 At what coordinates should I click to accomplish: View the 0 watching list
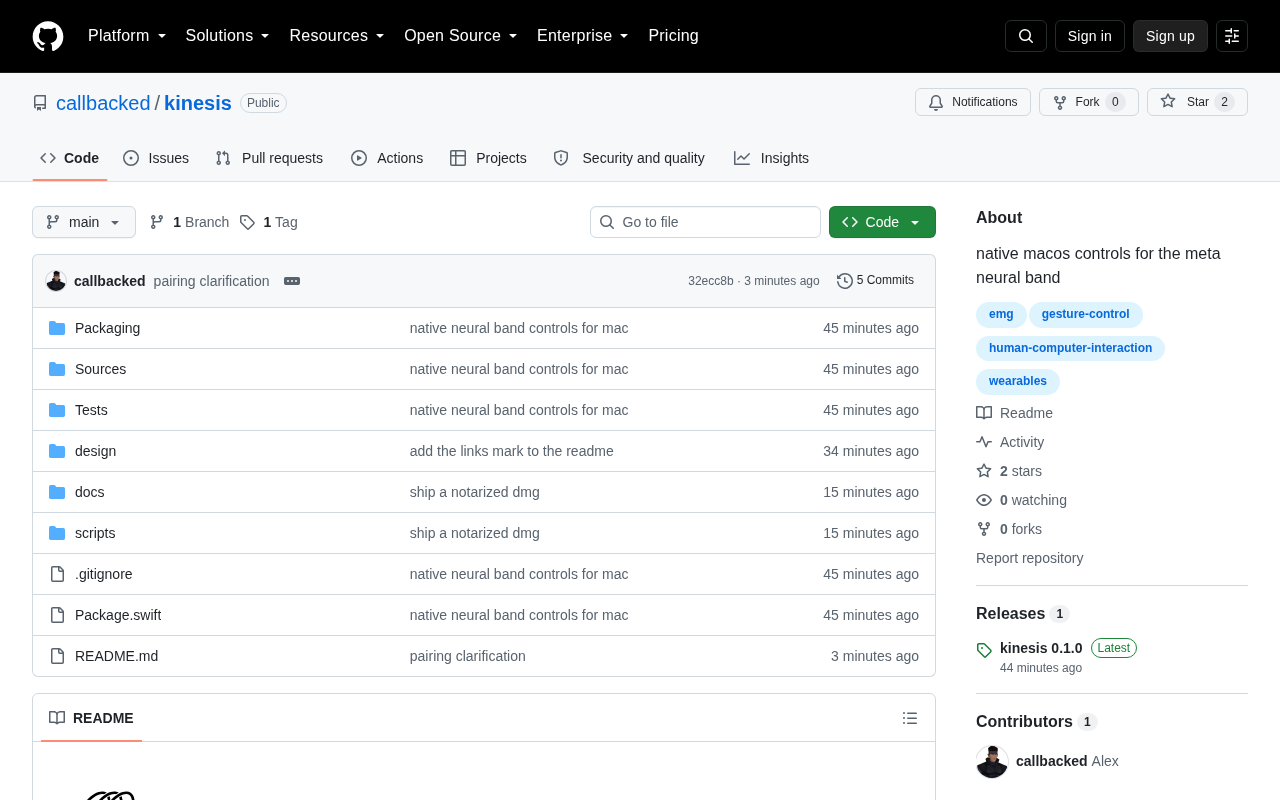coord(1022,500)
